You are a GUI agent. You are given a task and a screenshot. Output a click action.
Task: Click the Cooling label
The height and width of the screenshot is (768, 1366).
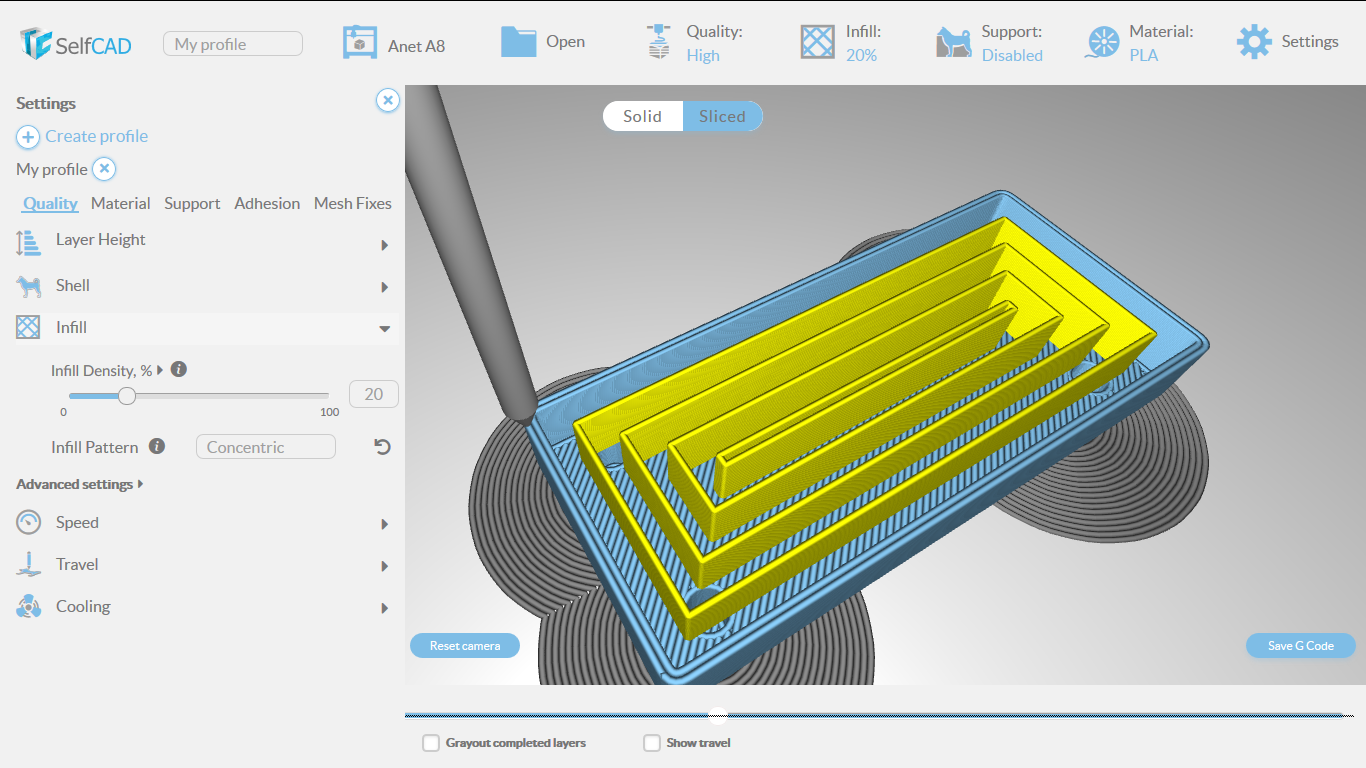point(83,606)
